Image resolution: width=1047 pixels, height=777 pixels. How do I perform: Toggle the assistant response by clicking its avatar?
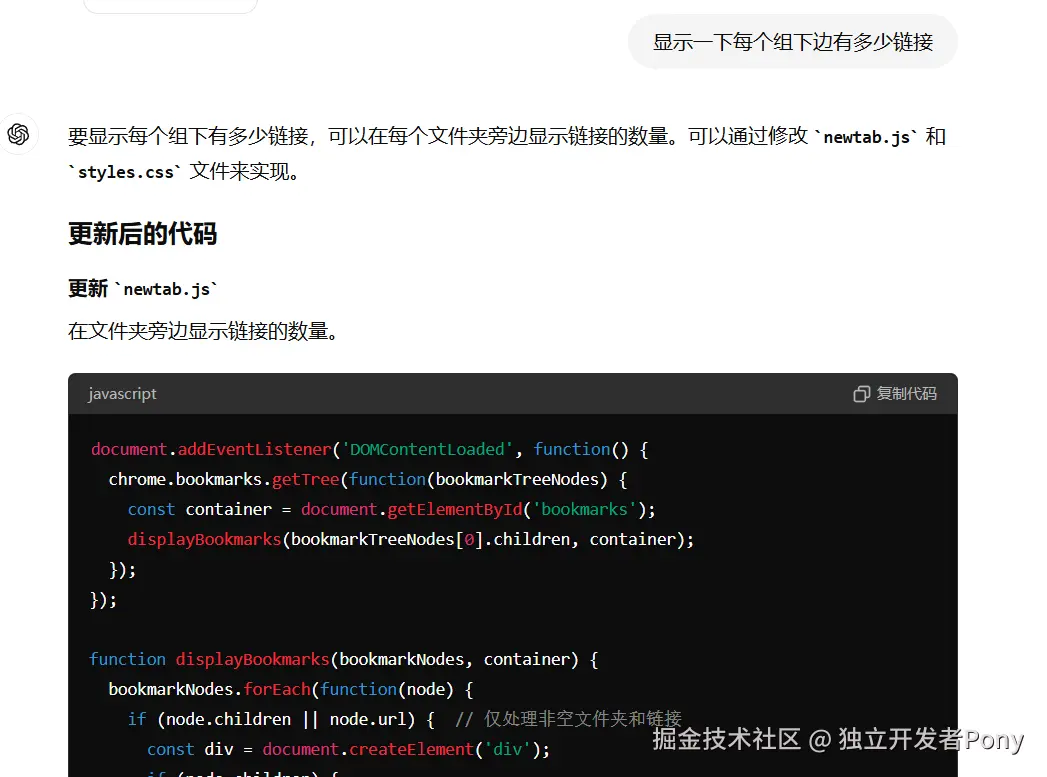coord(20,134)
